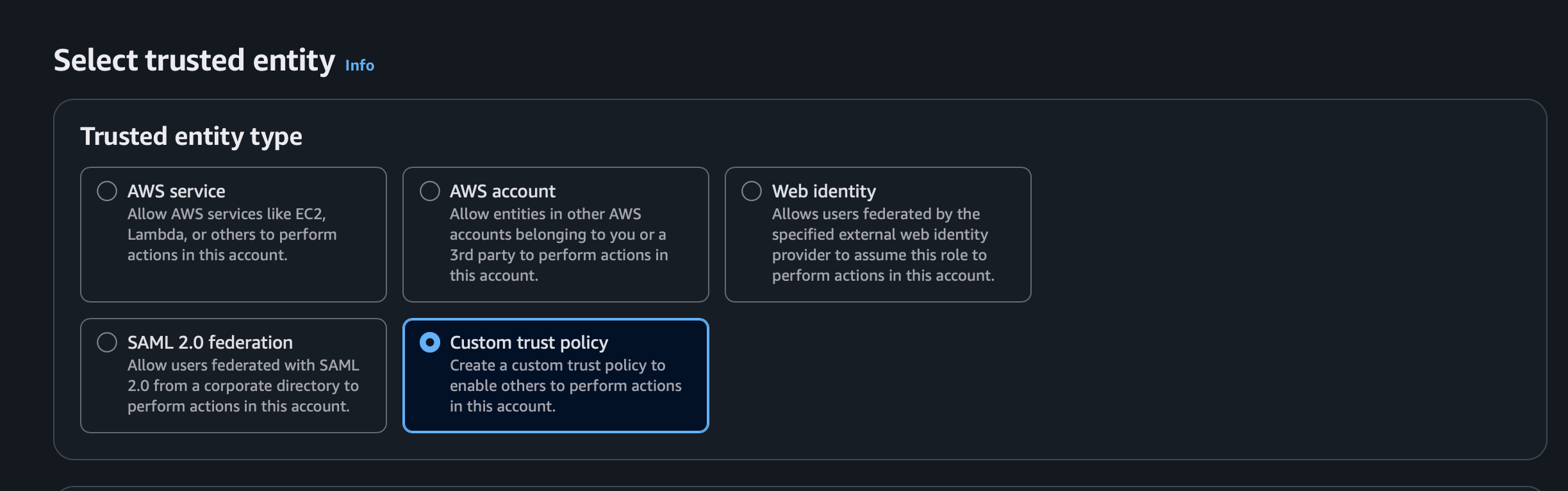1568x491 pixels.
Task: Click the Custom trust policy description text
Action: pos(565,386)
